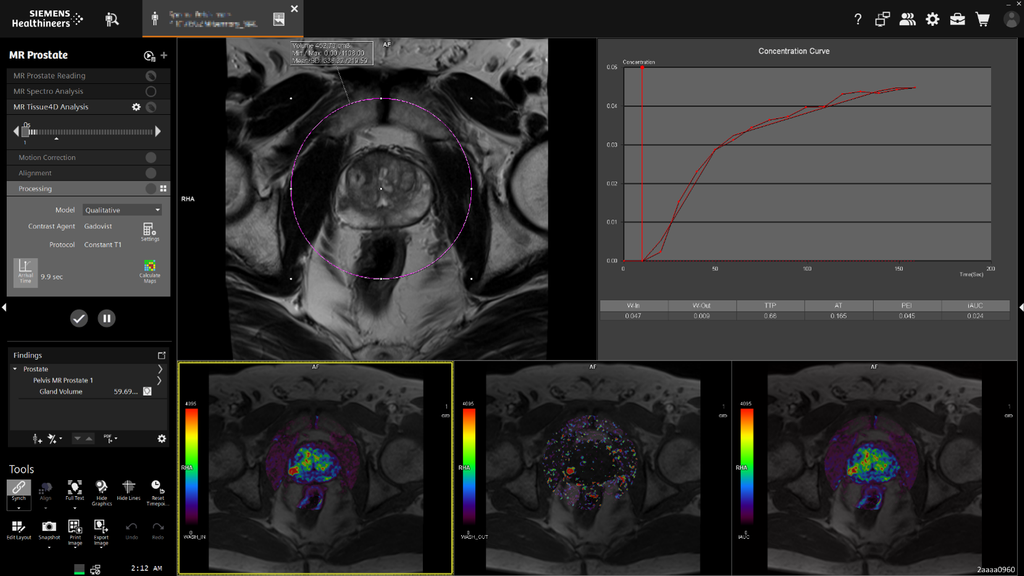Screen dimensions: 1024x576
Task: Confirm processing with the checkmark button
Action: tap(79, 318)
